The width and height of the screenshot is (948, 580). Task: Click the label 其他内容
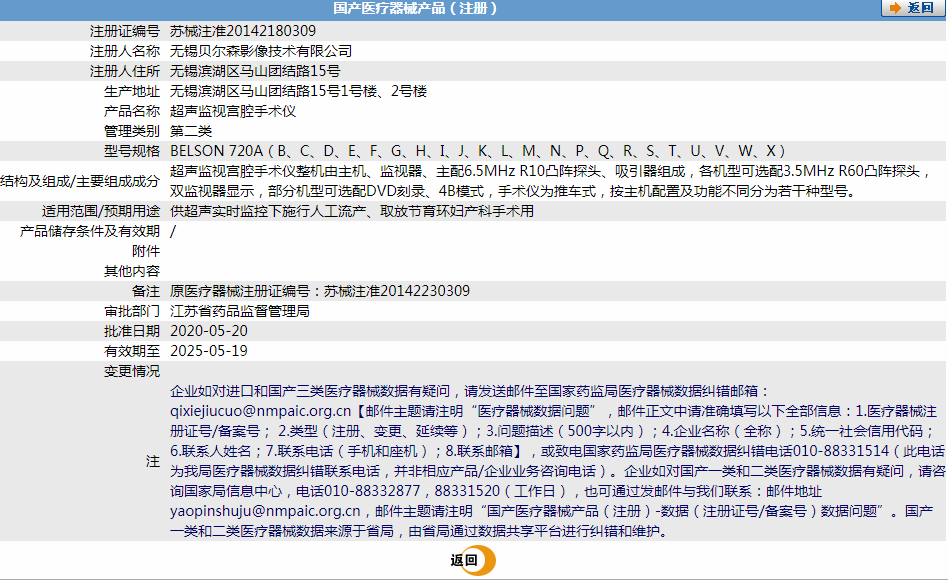pyautogui.click(x=132, y=271)
